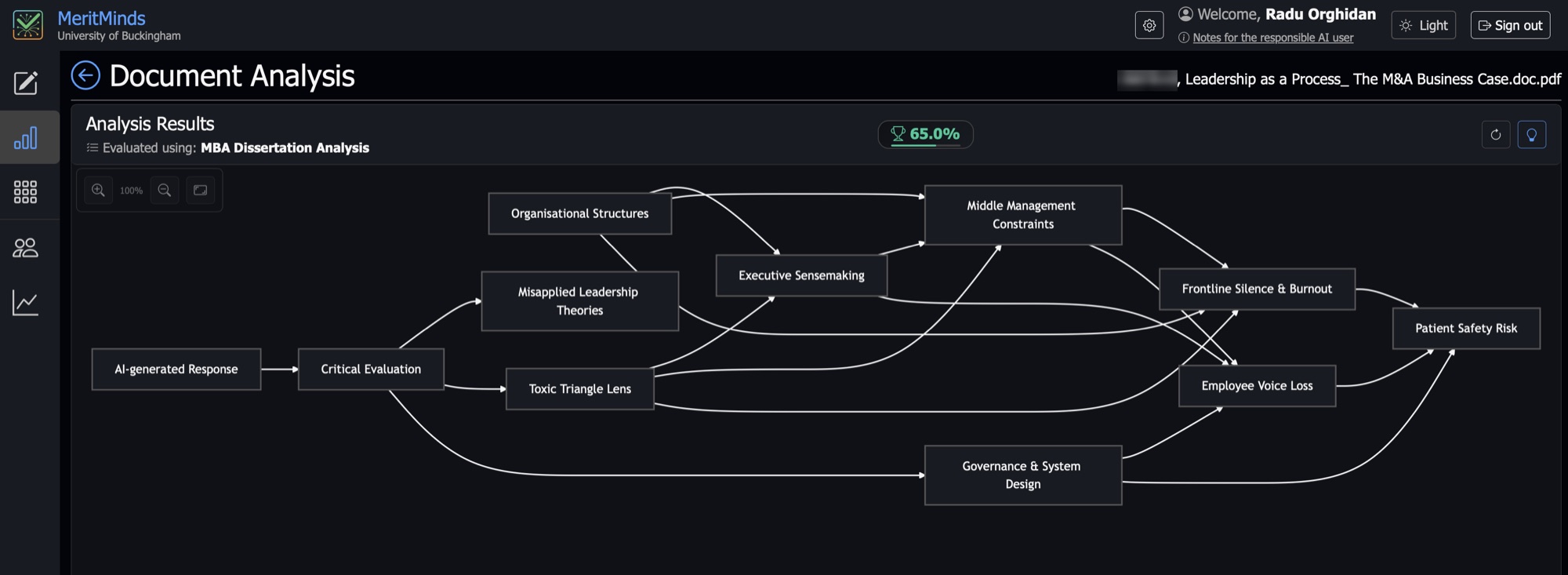Viewport: 1568px width, 575px height.
Task: Select the Executive Sensemaking node
Action: click(801, 275)
